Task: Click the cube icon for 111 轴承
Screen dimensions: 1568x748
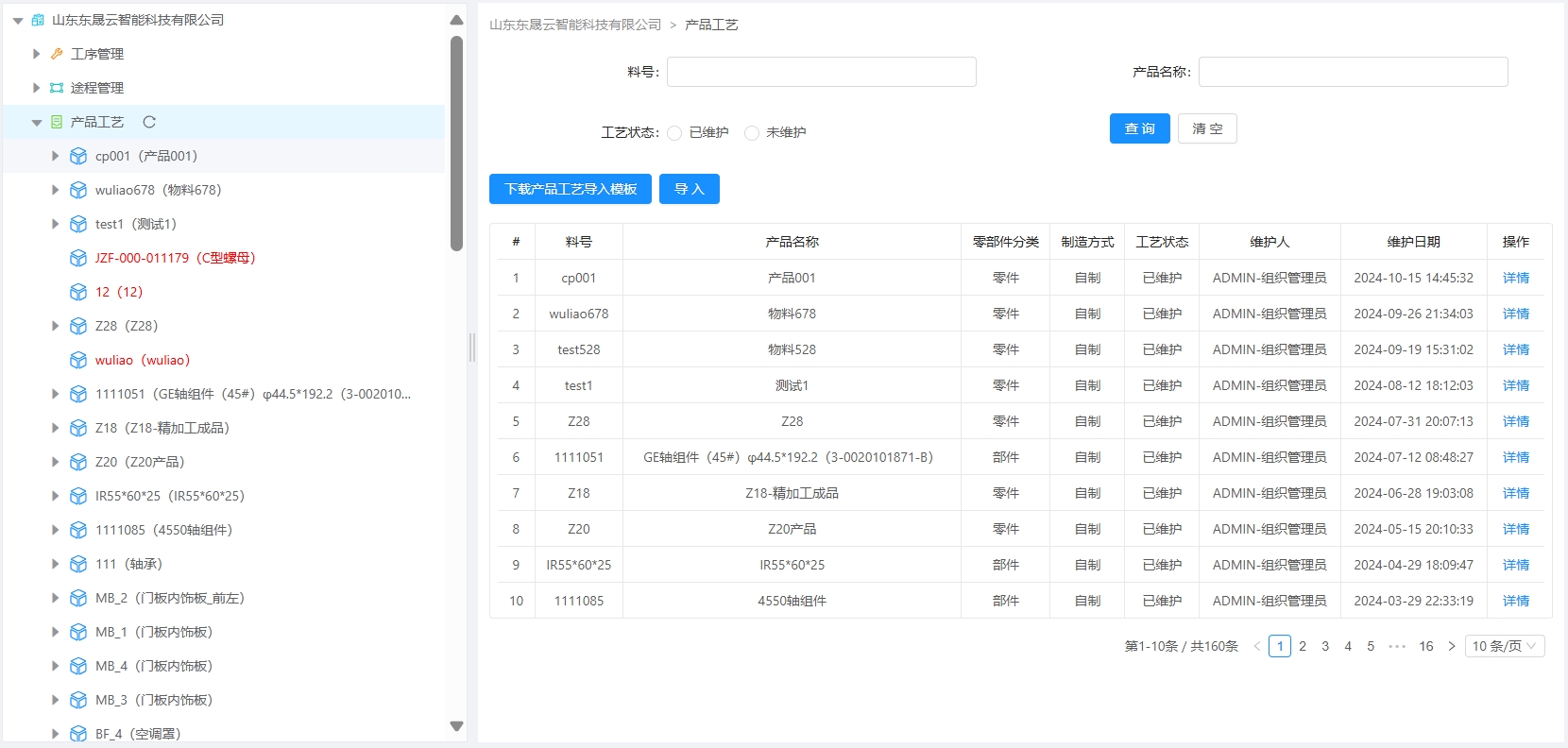Action: 78,564
